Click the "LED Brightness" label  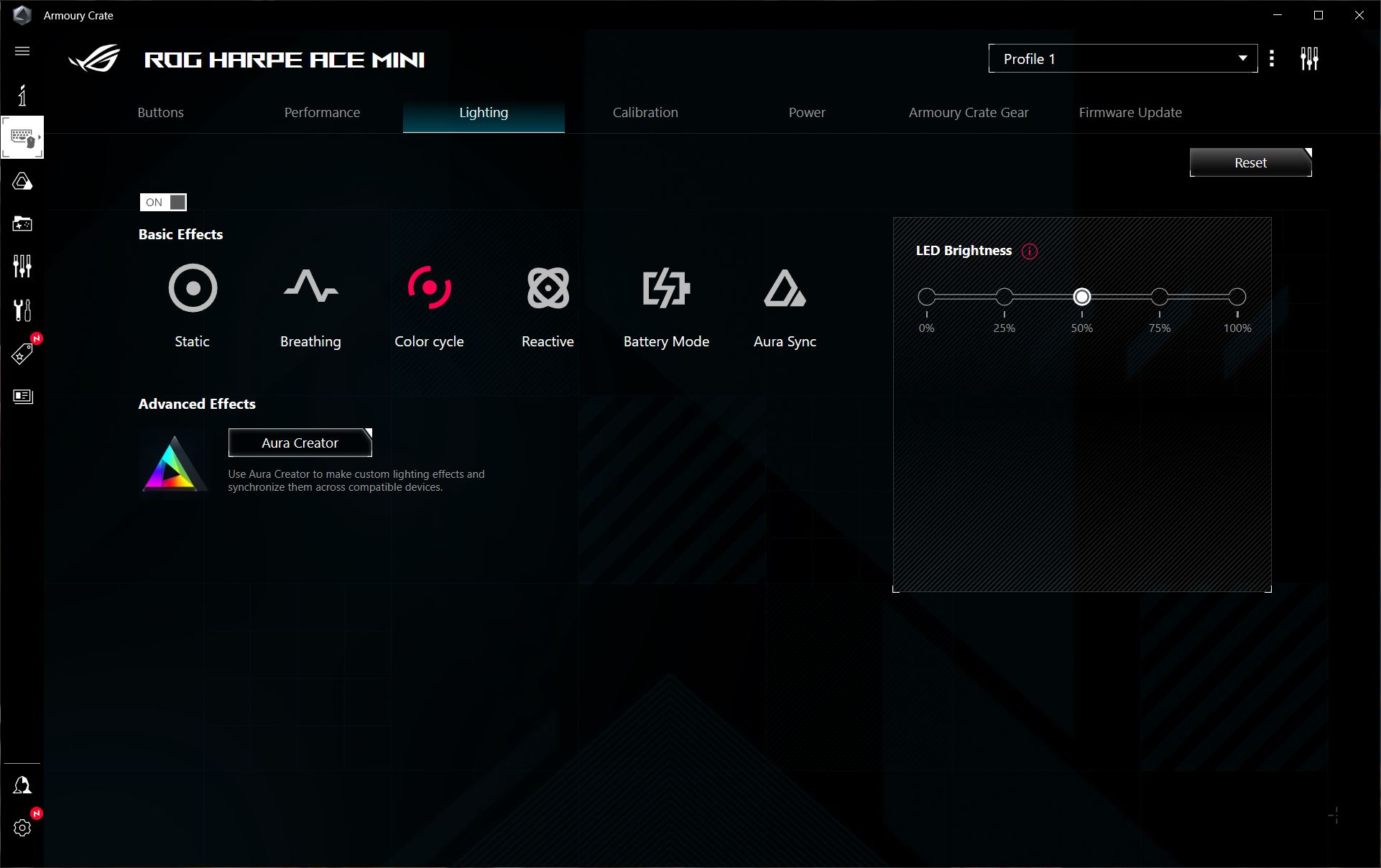pos(964,251)
